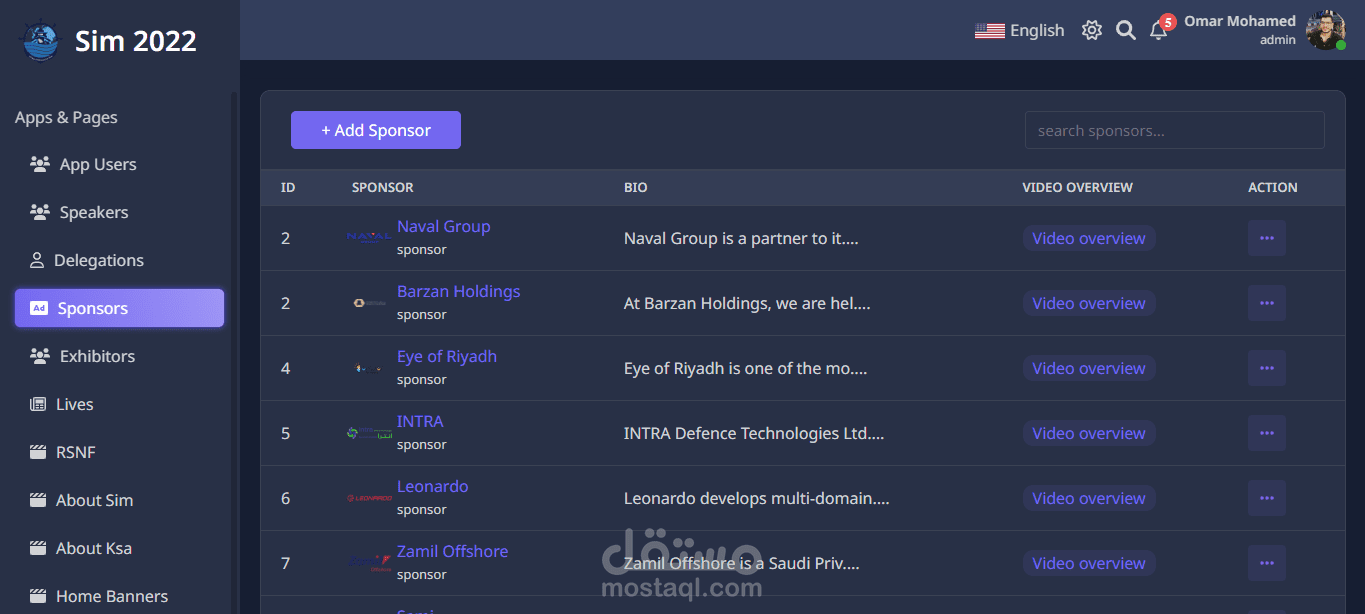Open action menu for INTRA
1365x614 pixels.
tap(1267, 433)
